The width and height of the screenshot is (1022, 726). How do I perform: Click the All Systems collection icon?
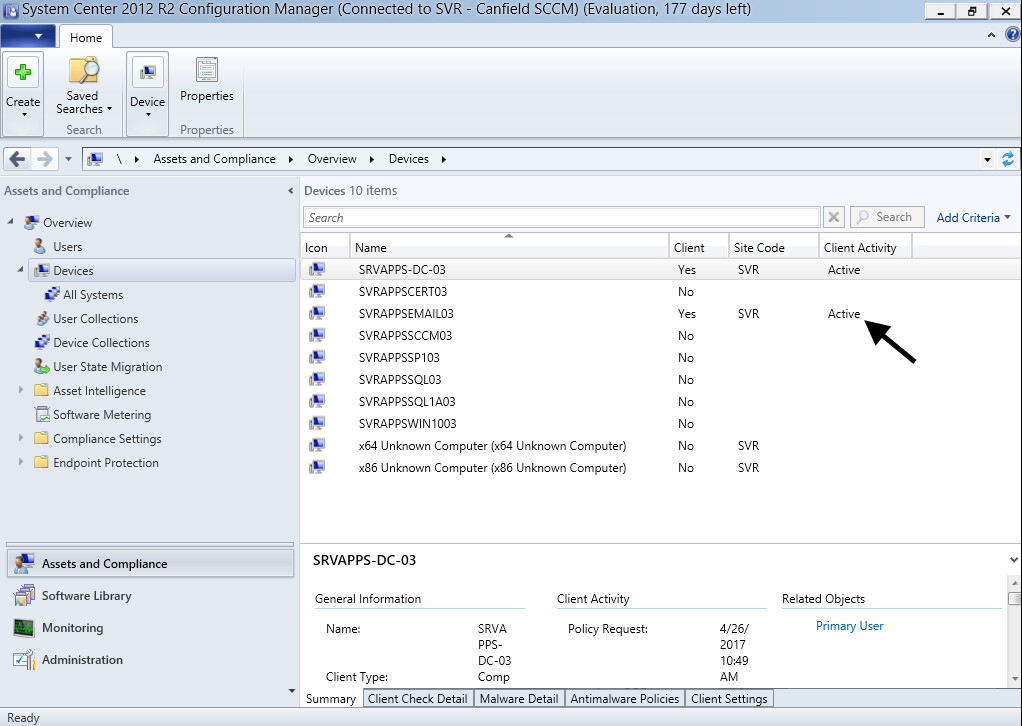(51, 295)
